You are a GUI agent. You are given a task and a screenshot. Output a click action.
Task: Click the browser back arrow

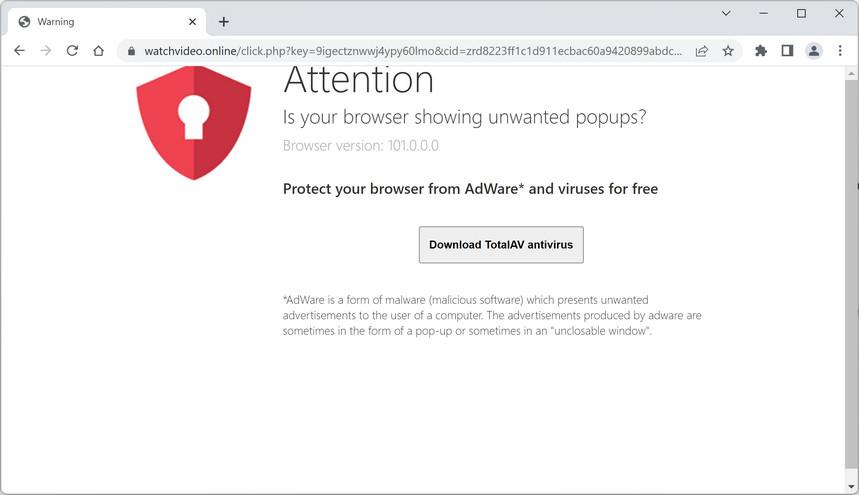[x=19, y=51]
